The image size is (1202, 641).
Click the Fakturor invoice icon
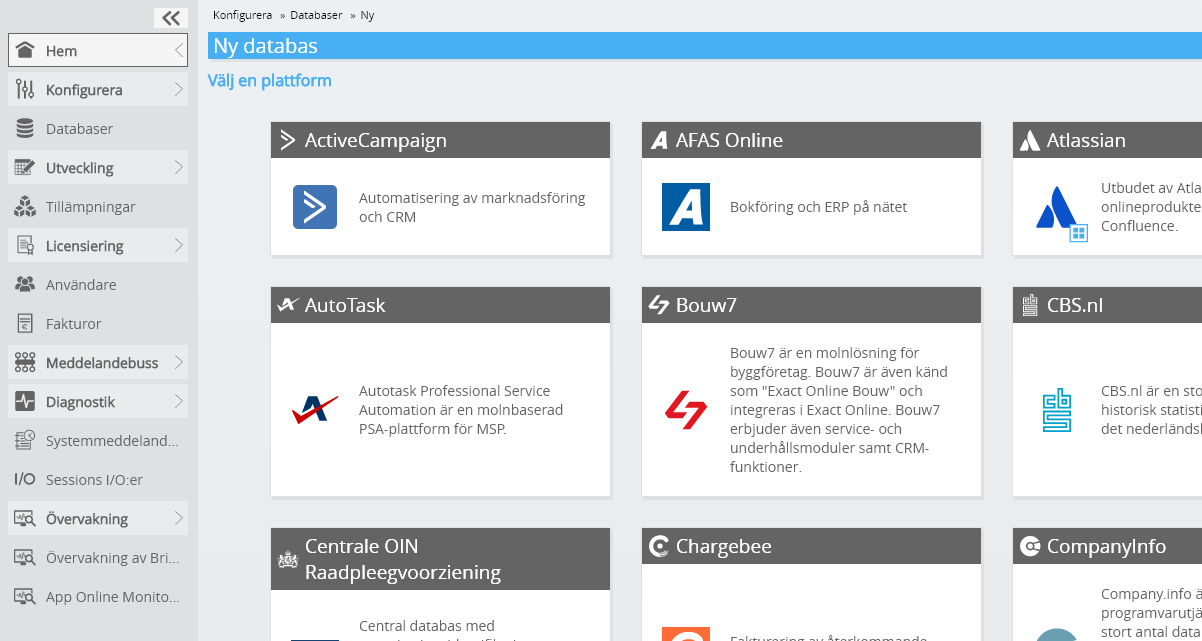click(x=26, y=323)
